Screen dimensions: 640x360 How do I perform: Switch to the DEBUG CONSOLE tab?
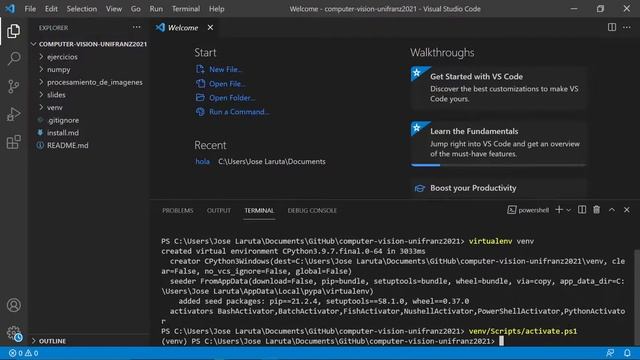[x=312, y=211]
